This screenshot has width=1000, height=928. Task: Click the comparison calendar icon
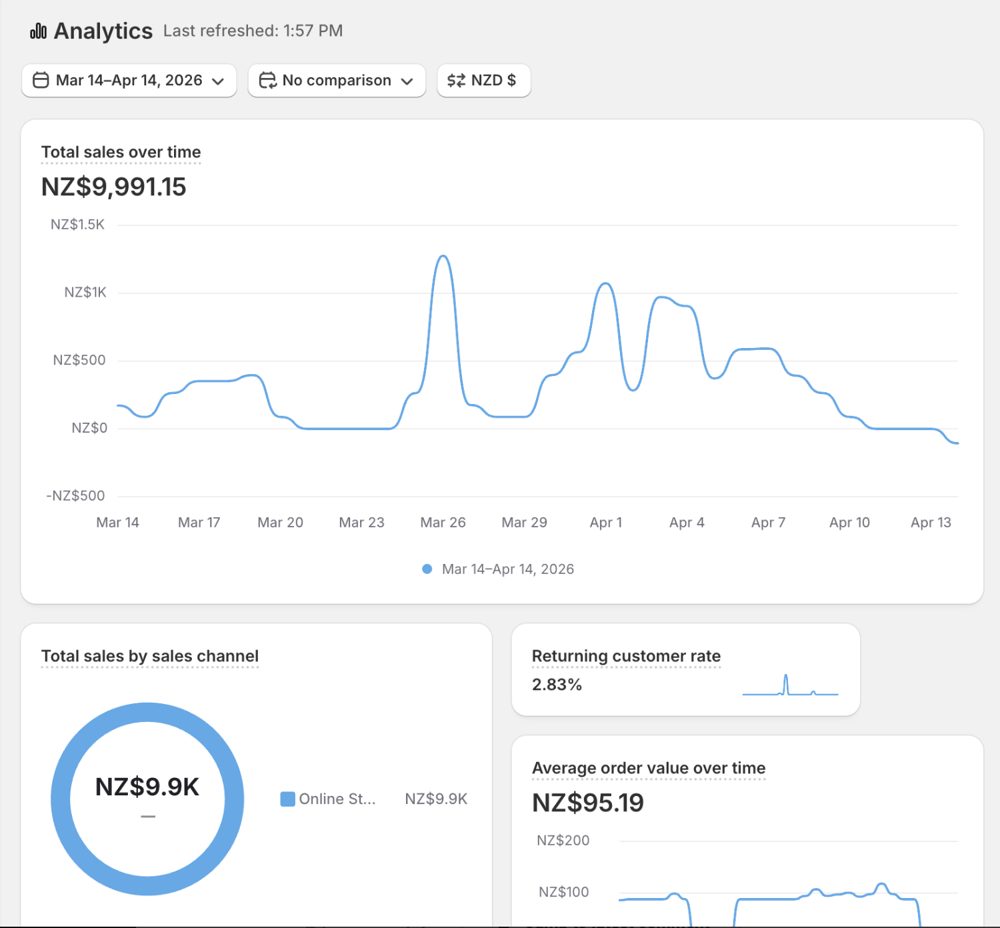point(267,80)
